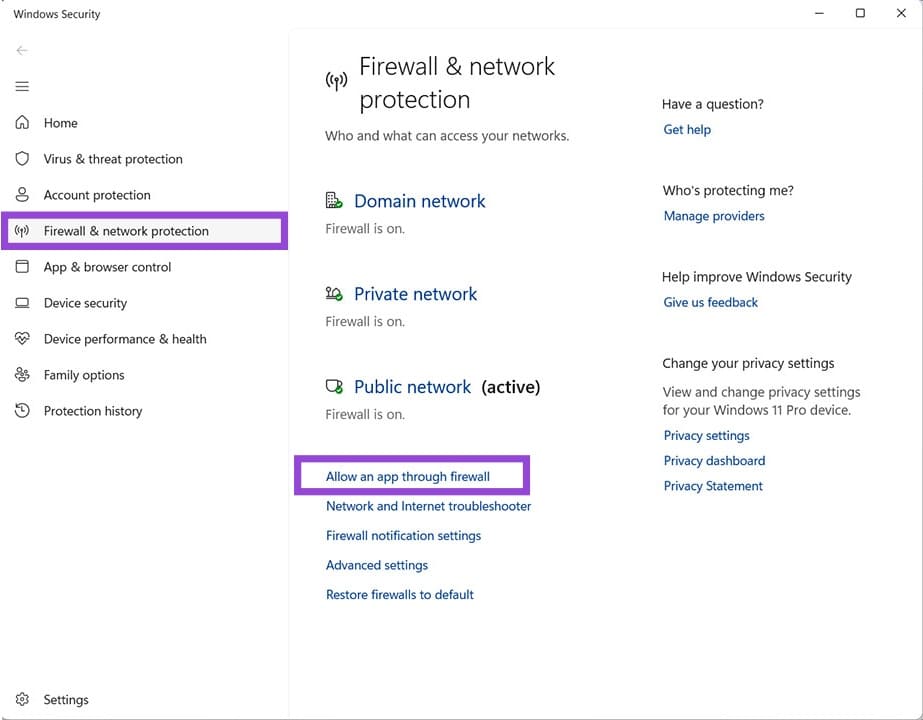
Task: Click the Home house icon
Action: tap(22, 123)
